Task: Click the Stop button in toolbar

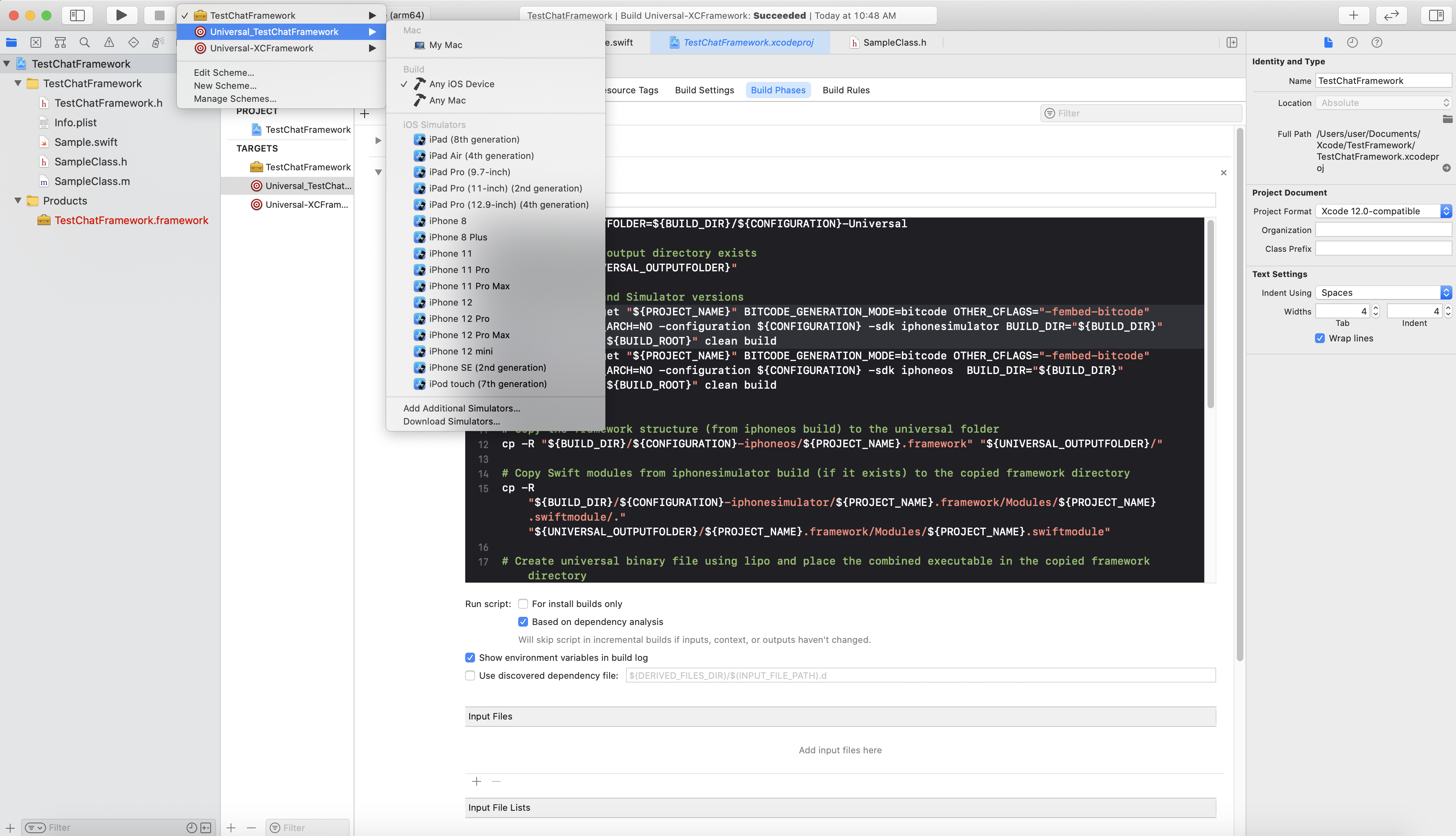Action: [159, 15]
